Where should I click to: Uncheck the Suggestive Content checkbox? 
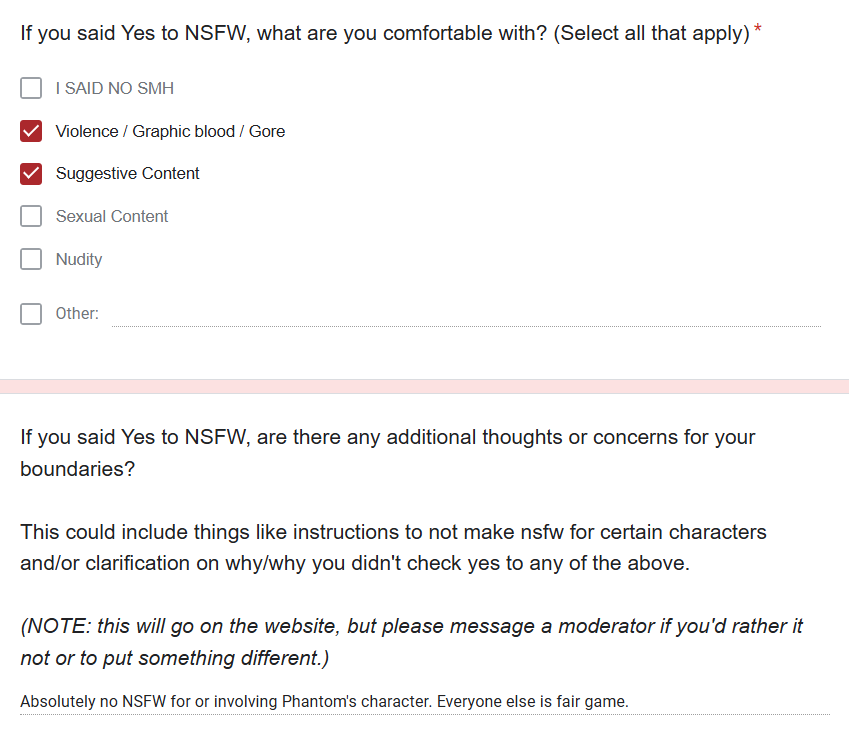click(x=31, y=174)
